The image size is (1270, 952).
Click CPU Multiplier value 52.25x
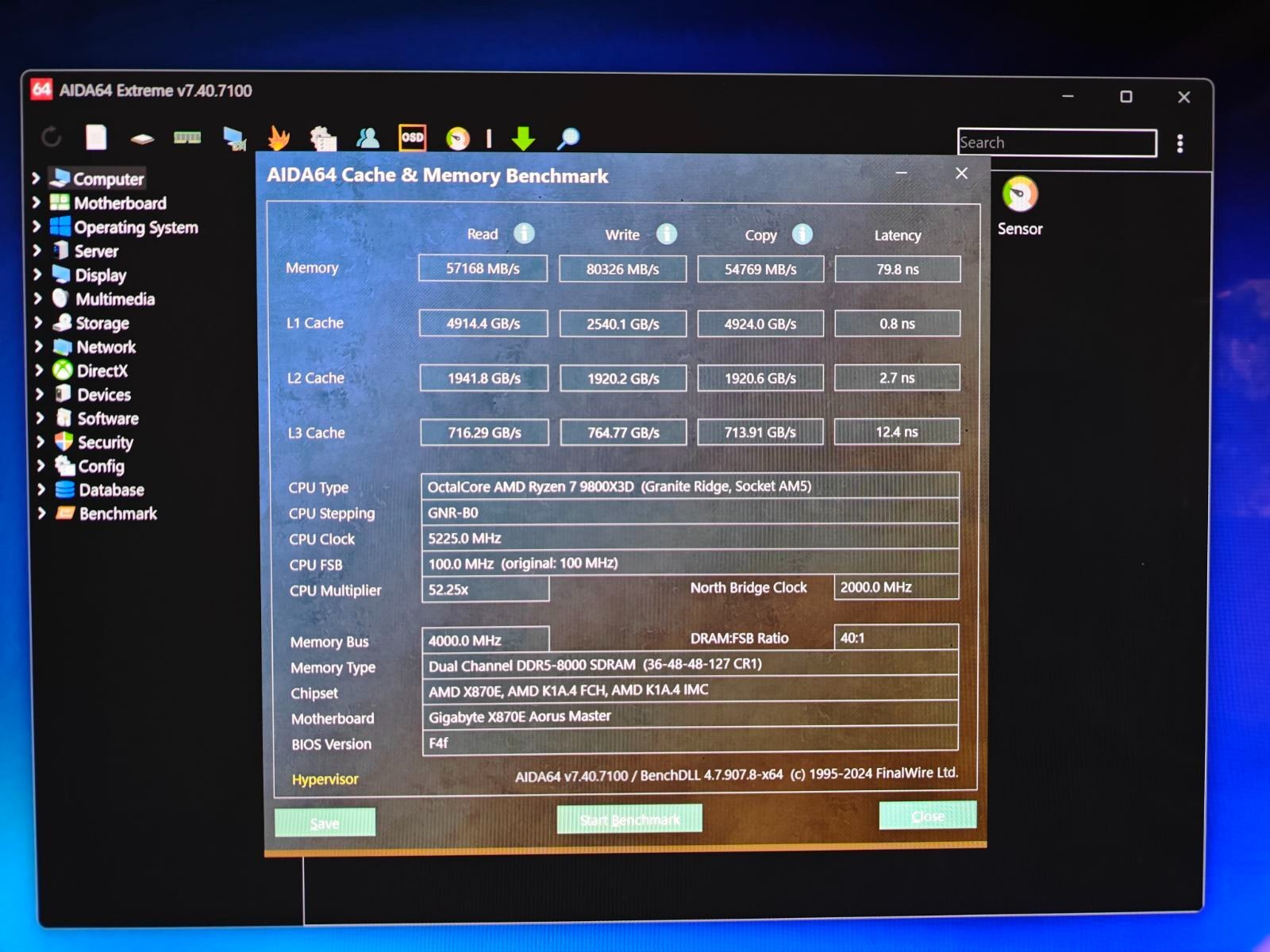485,589
